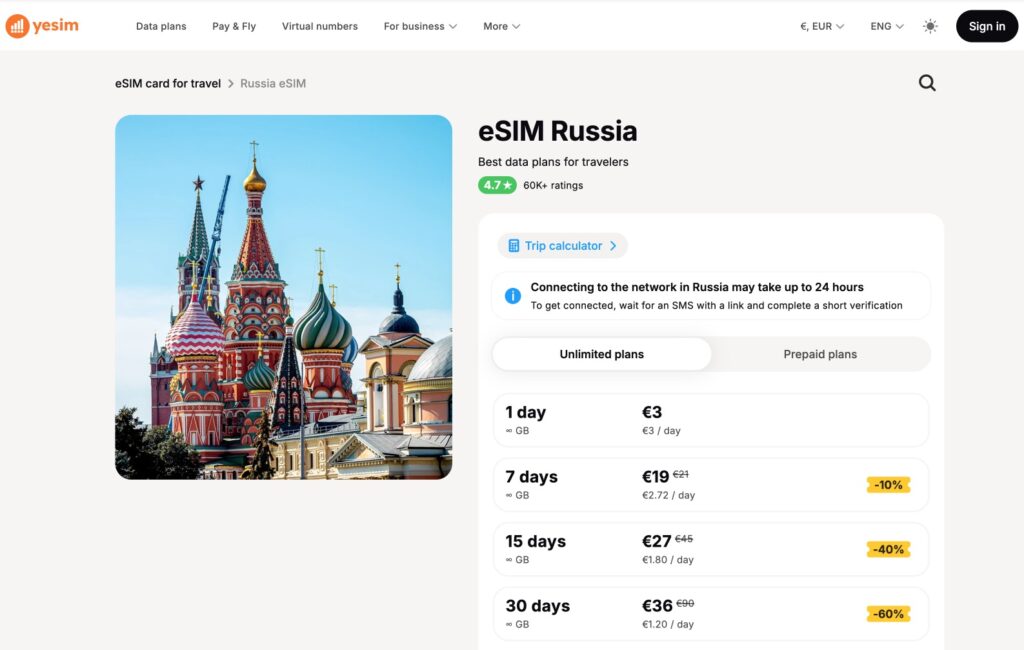Click the 4.7 star rating badge

pyautogui.click(x=497, y=185)
